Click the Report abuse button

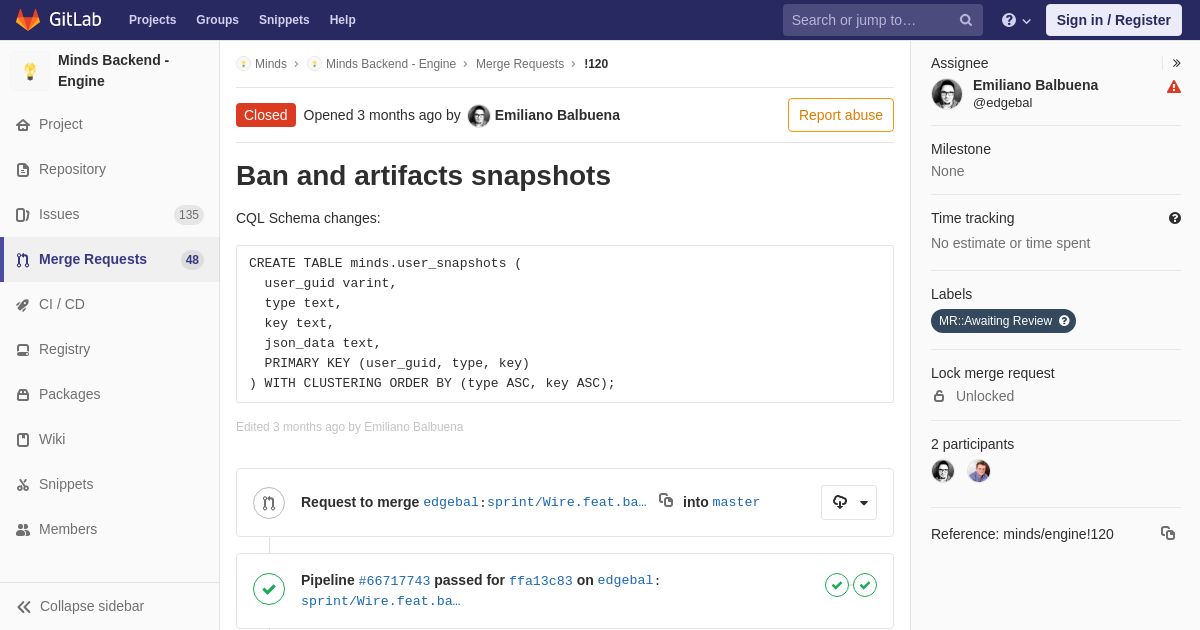[841, 115]
